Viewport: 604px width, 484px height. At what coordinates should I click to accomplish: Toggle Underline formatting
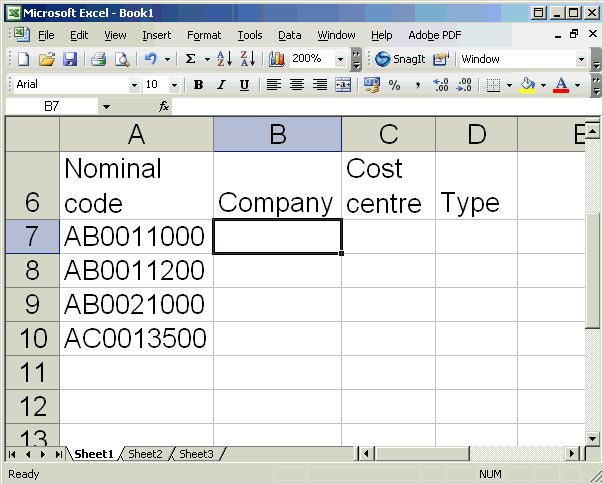[243, 85]
